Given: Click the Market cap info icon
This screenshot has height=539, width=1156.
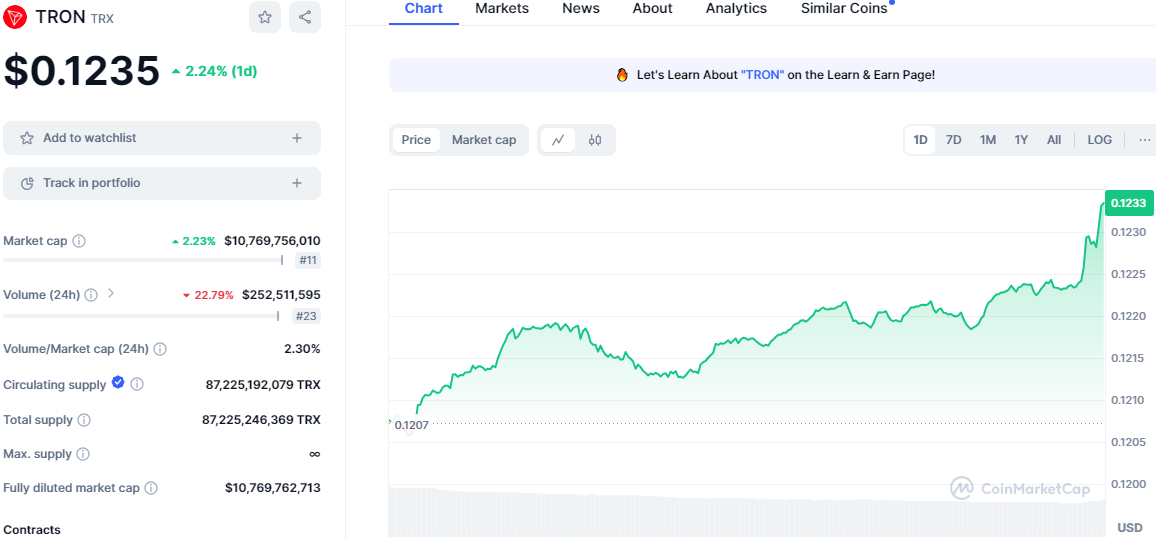Looking at the screenshot, I should [x=79, y=241].
